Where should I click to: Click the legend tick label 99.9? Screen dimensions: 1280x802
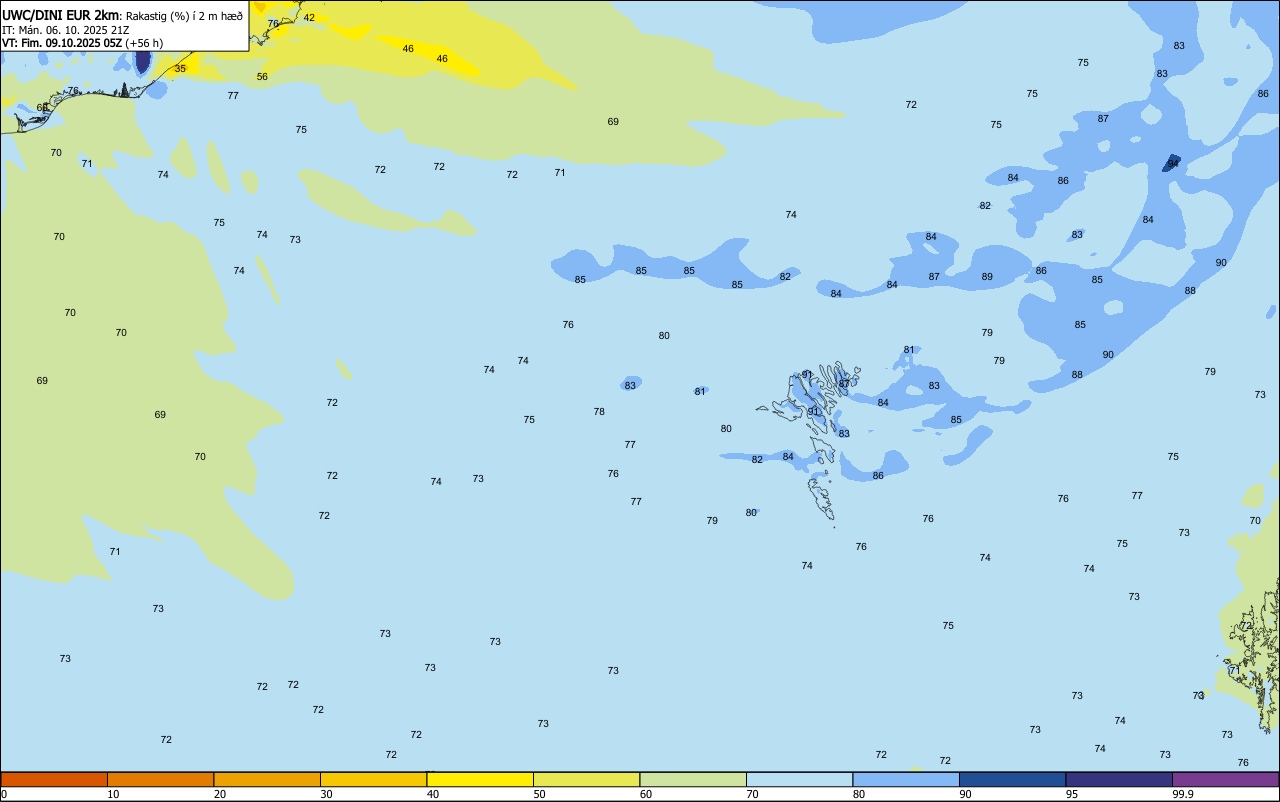click(1183, 794)
